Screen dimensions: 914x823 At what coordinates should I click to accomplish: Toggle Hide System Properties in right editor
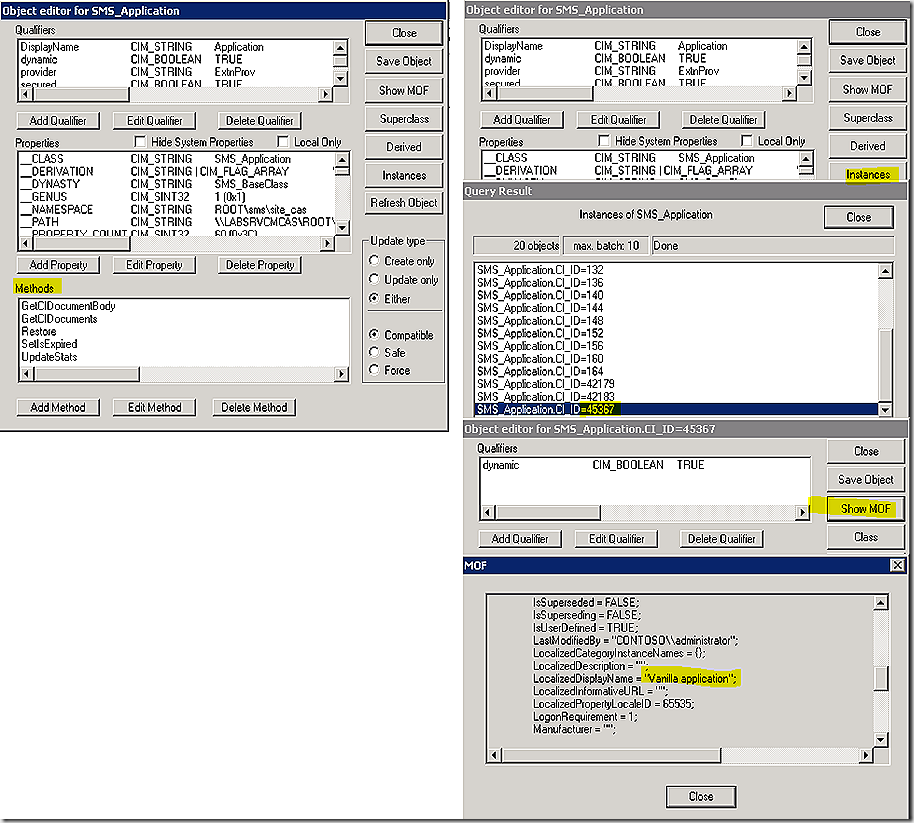604,140
